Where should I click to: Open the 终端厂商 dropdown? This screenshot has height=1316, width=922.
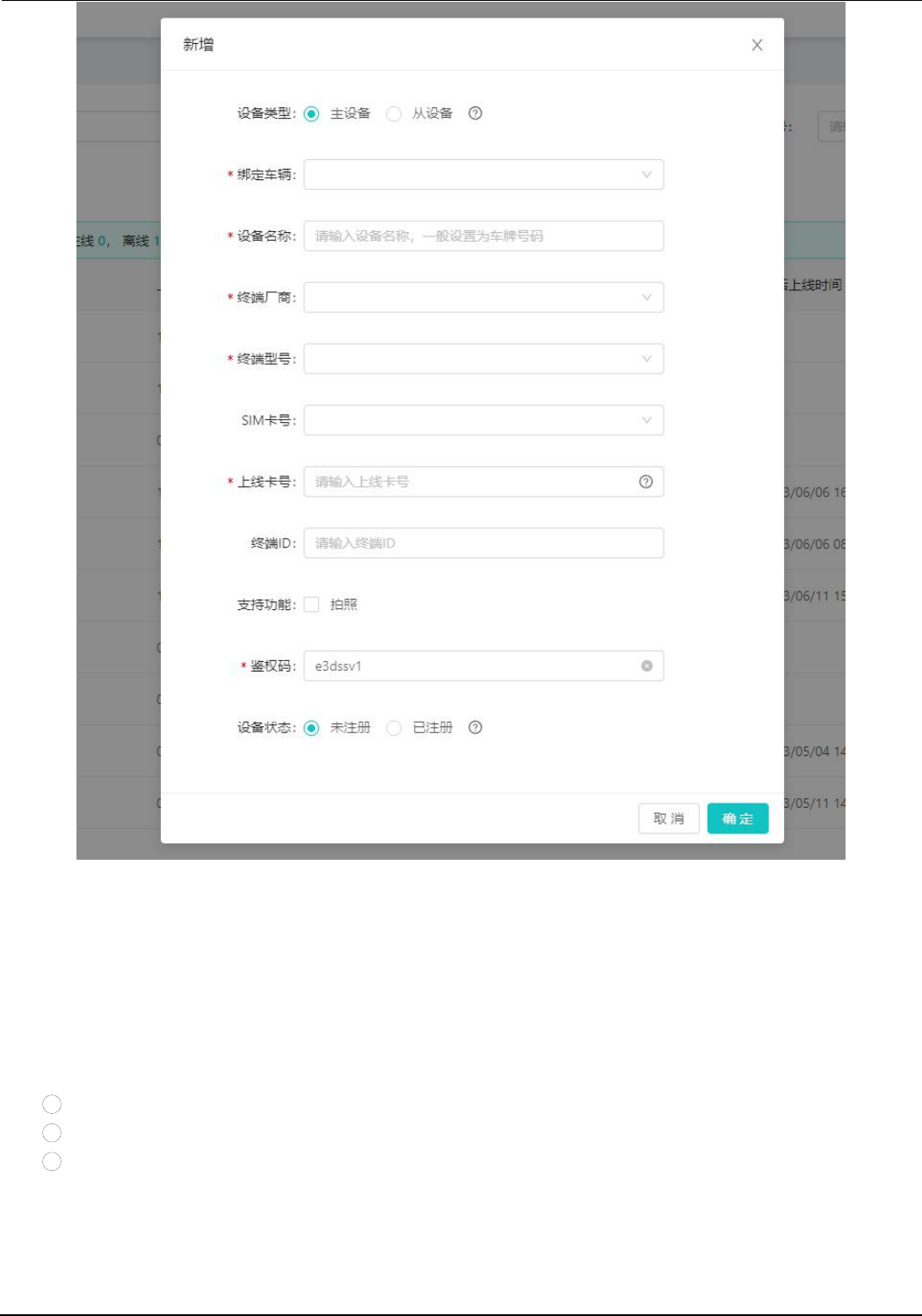coord(483,297)
